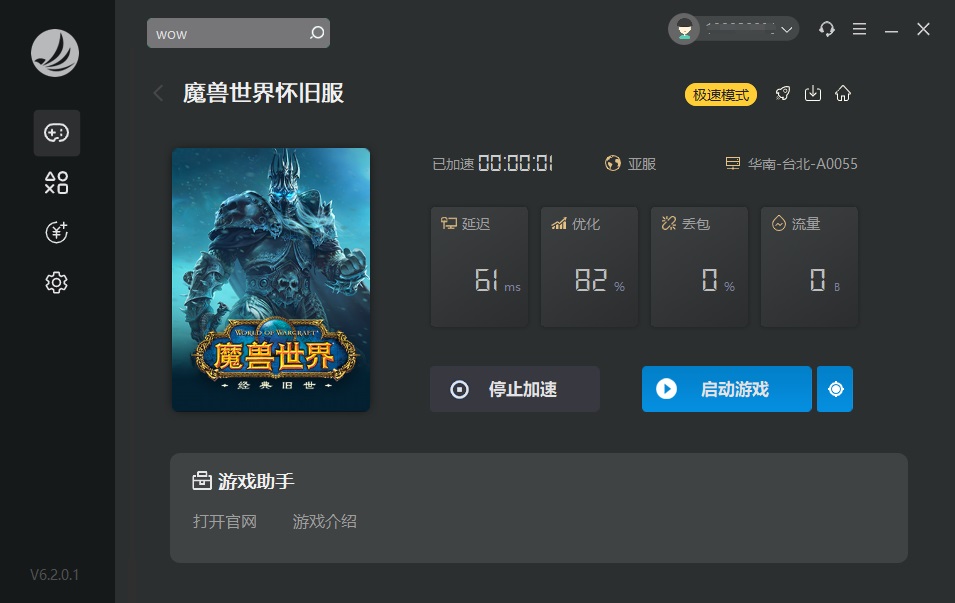
Task: Click the download icon near home
Action: tap(813, 94)
